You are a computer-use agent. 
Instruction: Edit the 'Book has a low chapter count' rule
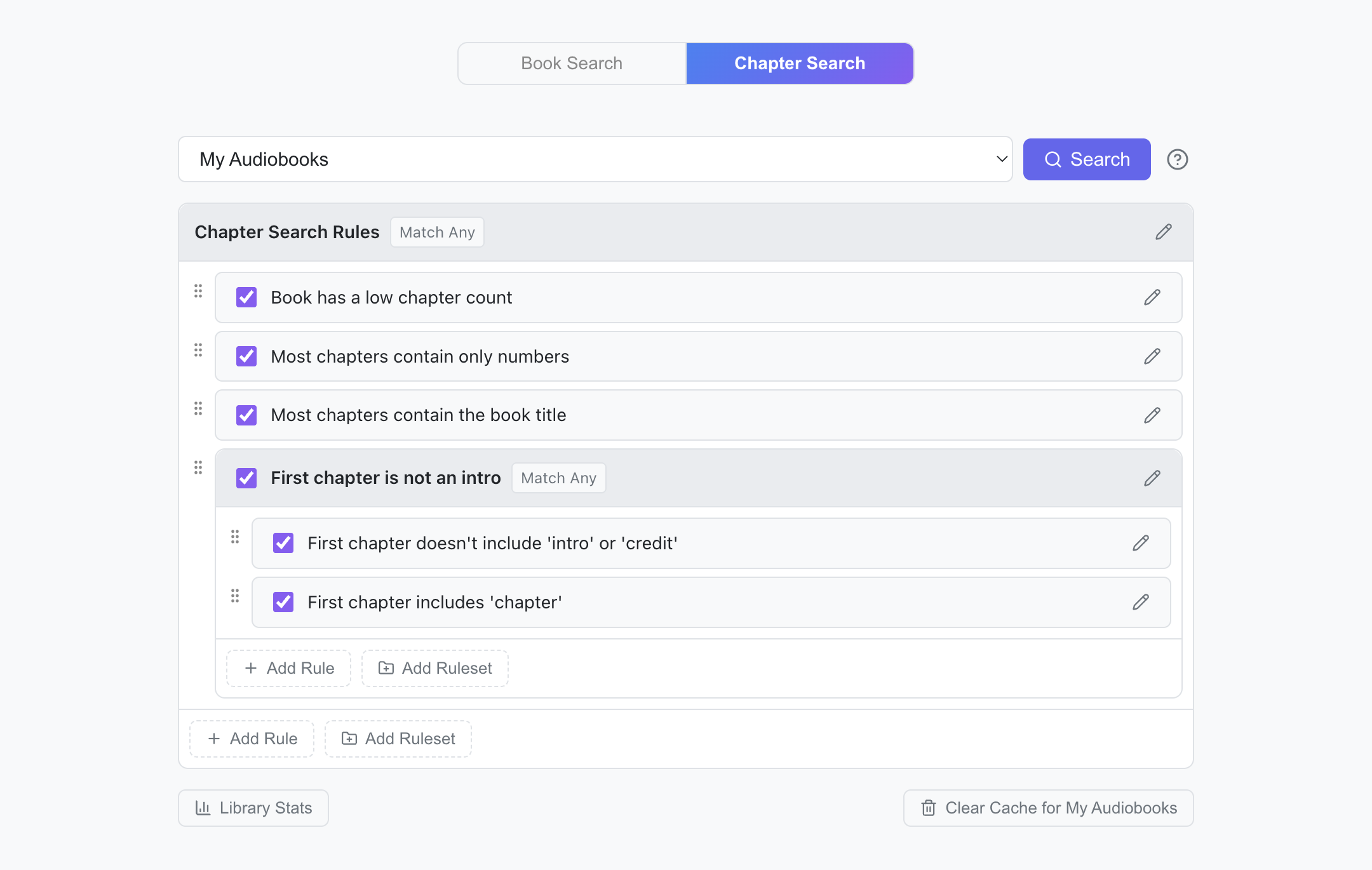click(x=1152, y=297)
